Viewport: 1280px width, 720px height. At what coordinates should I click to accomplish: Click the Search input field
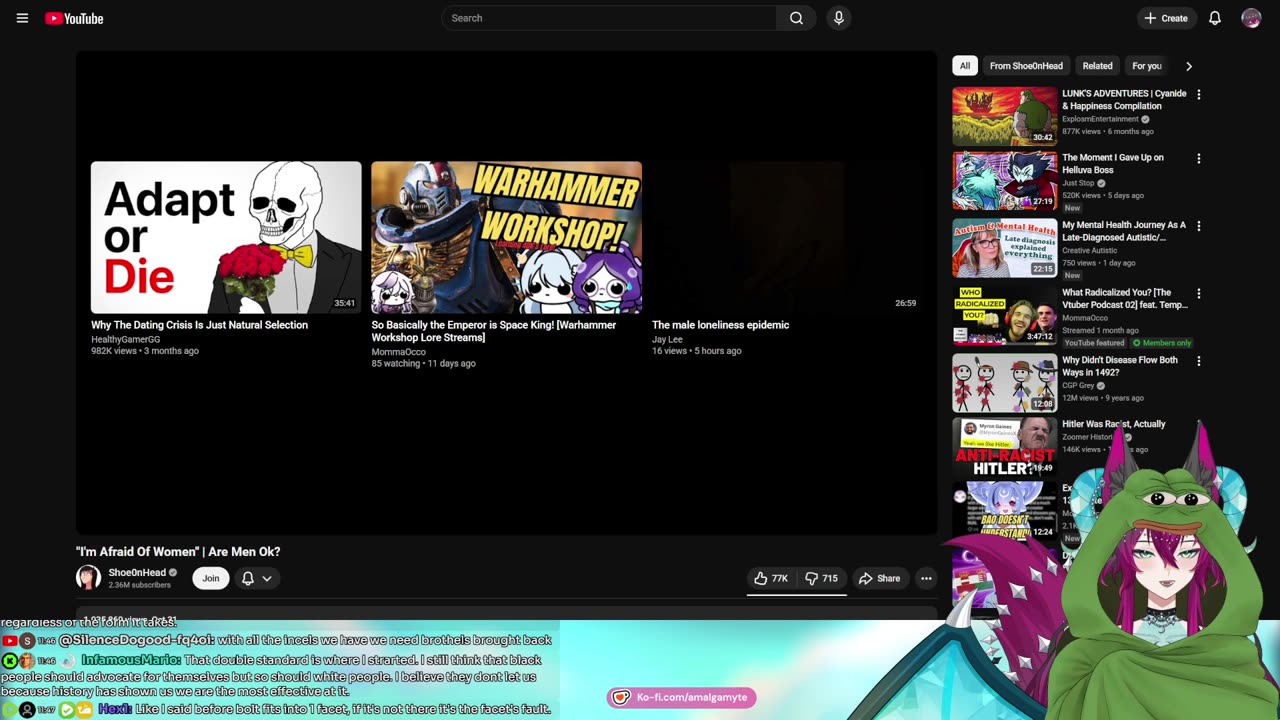608,18
